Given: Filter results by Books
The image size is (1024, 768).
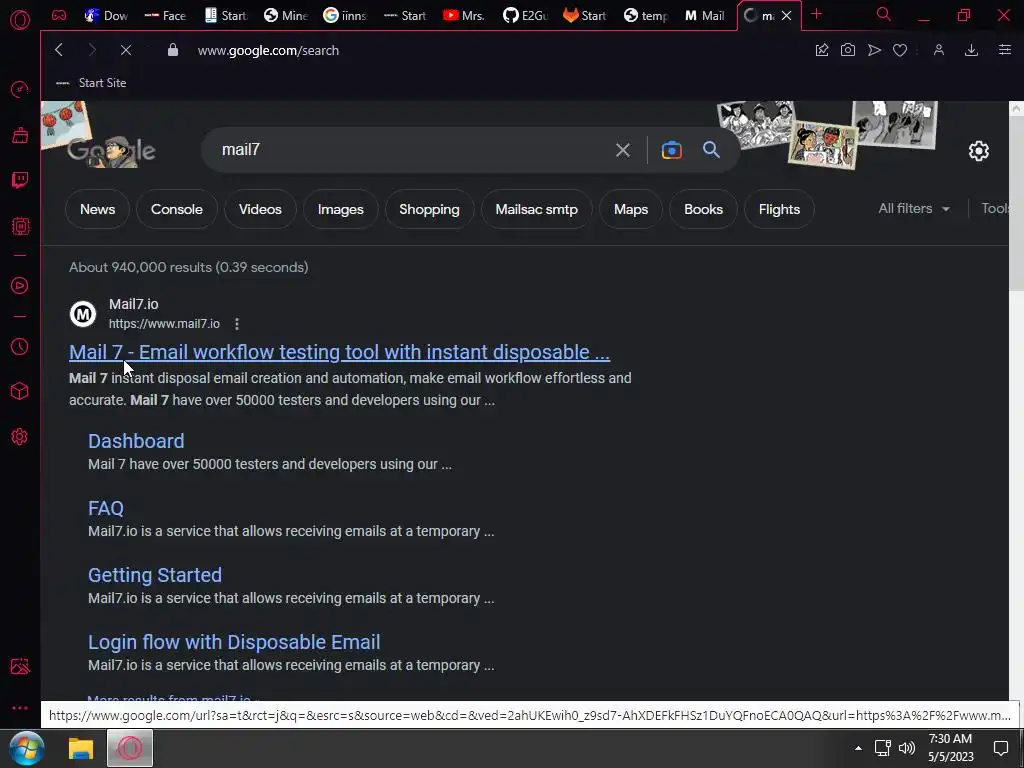Looking at the screenshot, I should (x=703, y=209).
